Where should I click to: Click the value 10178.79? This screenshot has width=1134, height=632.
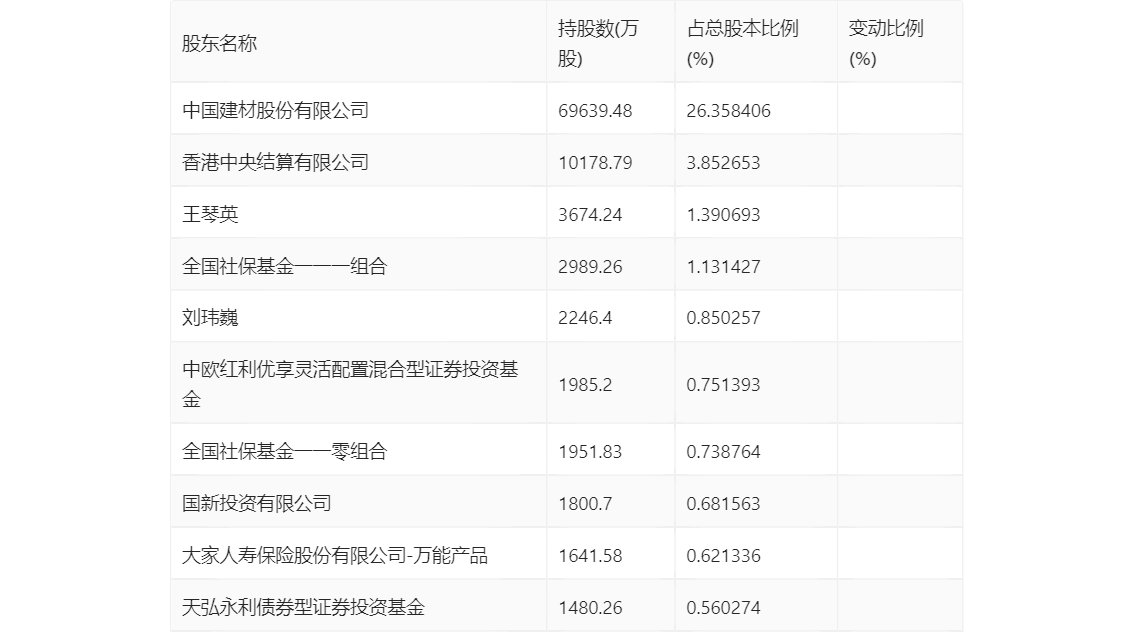point(595,163)
